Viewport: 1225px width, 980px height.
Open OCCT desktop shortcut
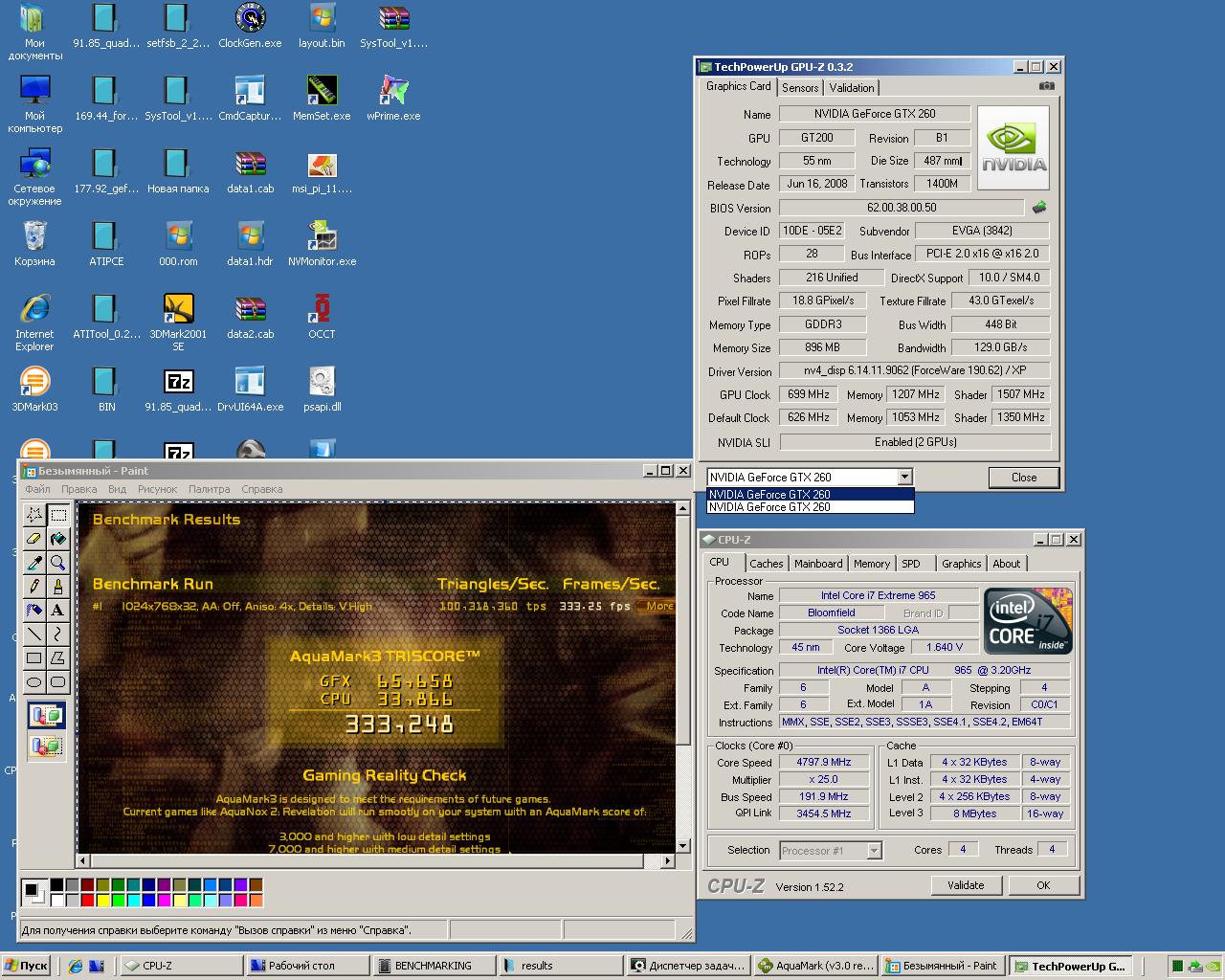click(322, 317)
